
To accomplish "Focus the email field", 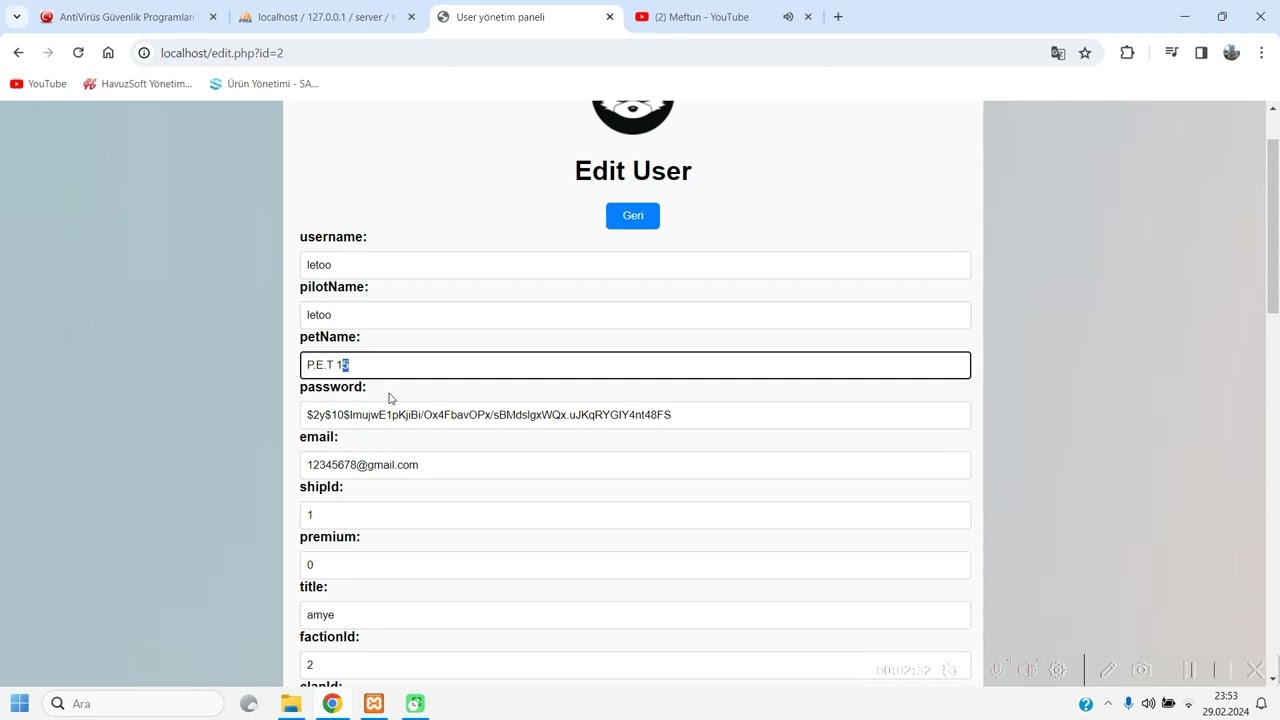I will [x=635, y=465].
